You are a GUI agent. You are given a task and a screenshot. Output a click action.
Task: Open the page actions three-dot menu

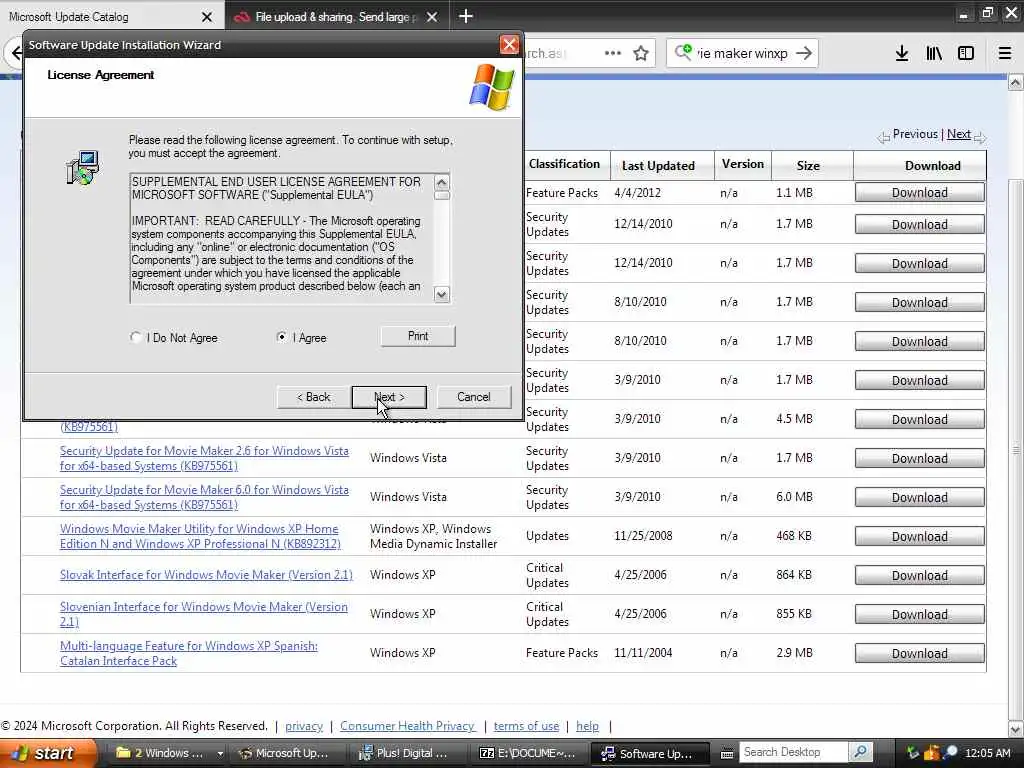point(613,53)
